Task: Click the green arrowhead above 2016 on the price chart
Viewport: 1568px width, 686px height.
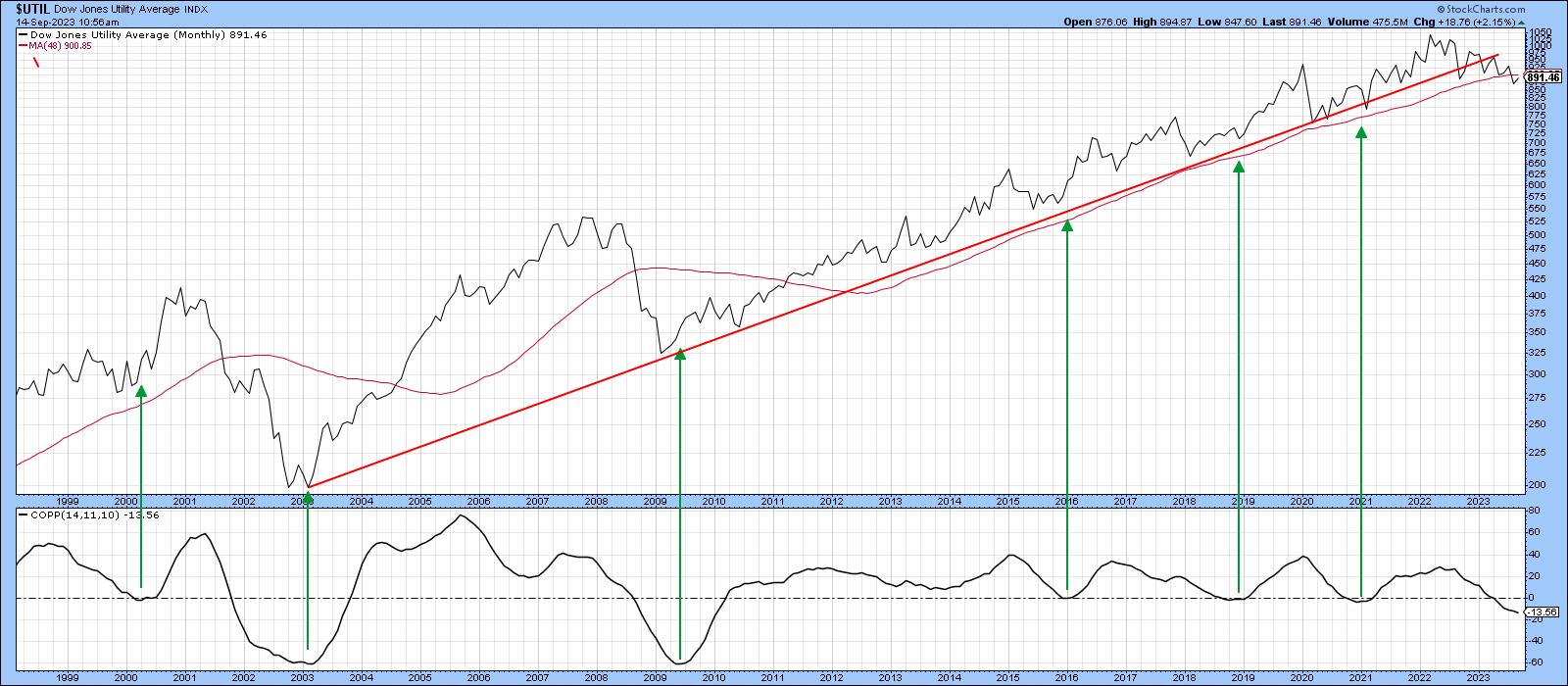Action: click(1067, 224)
